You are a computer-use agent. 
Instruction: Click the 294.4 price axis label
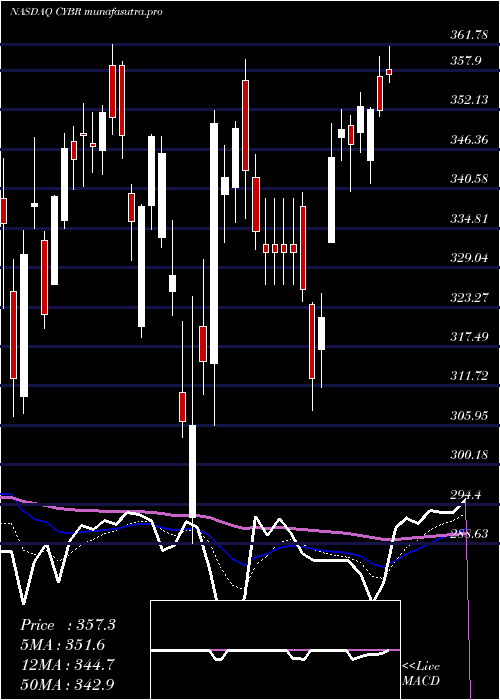[466, 495]
